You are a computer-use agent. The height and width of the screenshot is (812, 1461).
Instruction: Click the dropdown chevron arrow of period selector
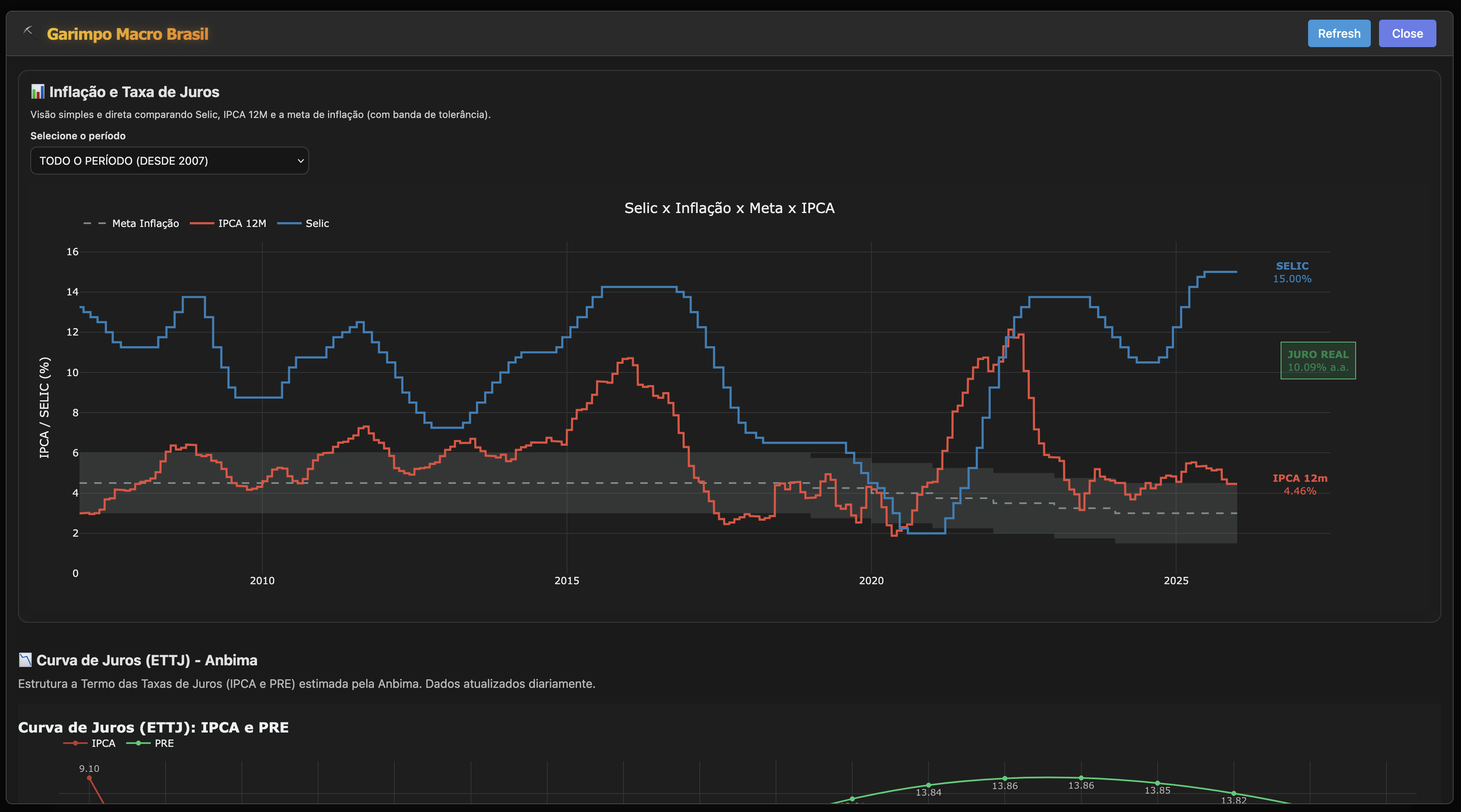pyautogui.click(x=300, y=161)
